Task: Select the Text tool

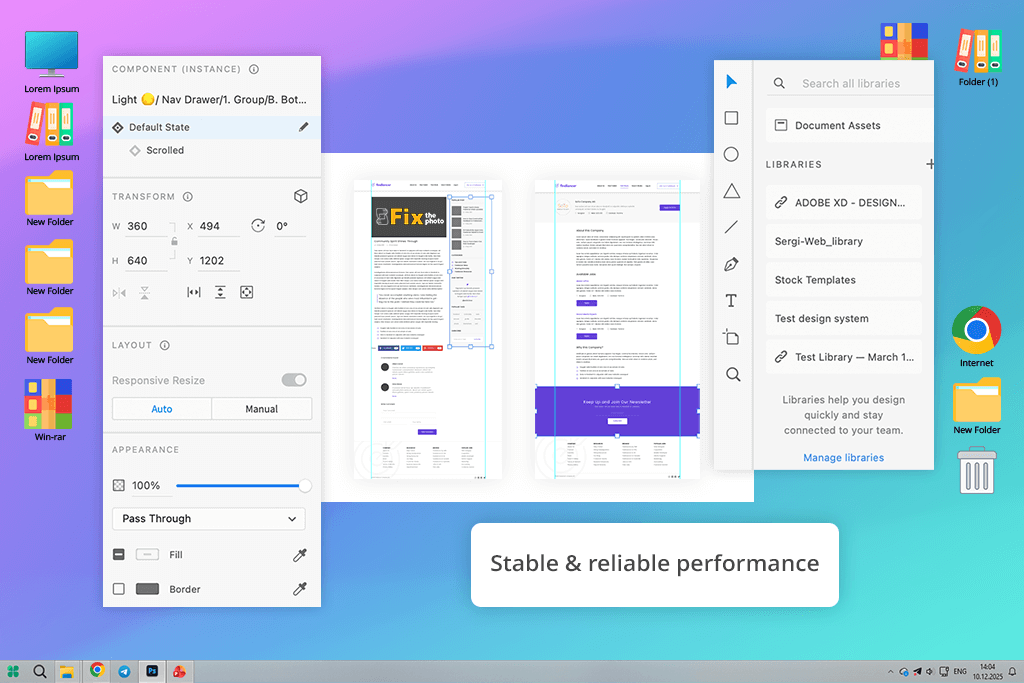Action: point(731,300)
